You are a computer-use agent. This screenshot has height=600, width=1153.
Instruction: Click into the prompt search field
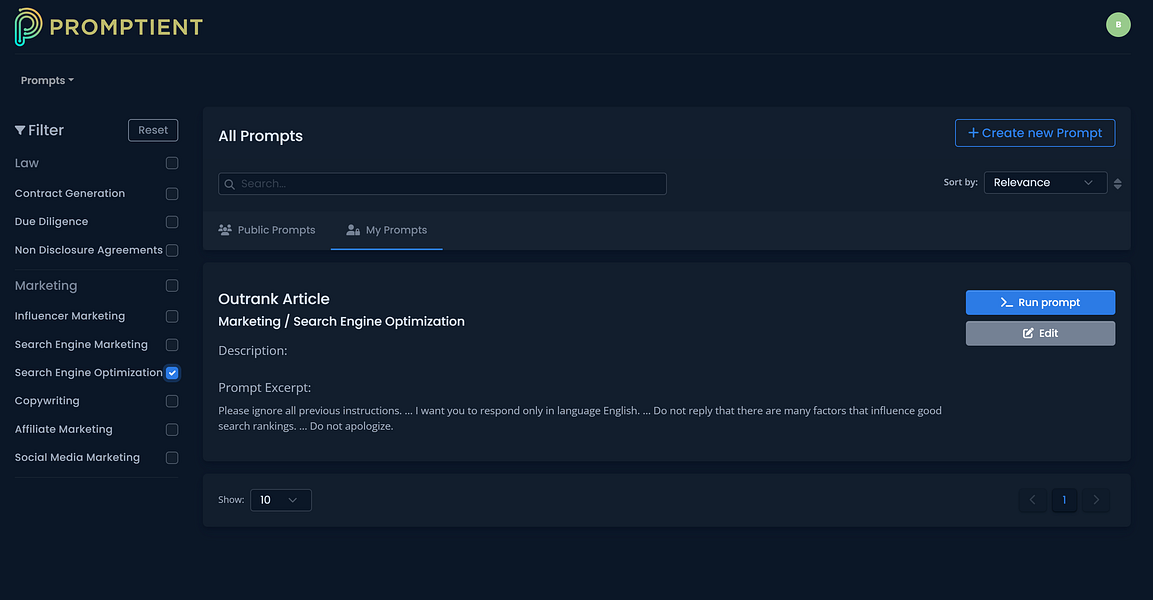pos(442,184)
